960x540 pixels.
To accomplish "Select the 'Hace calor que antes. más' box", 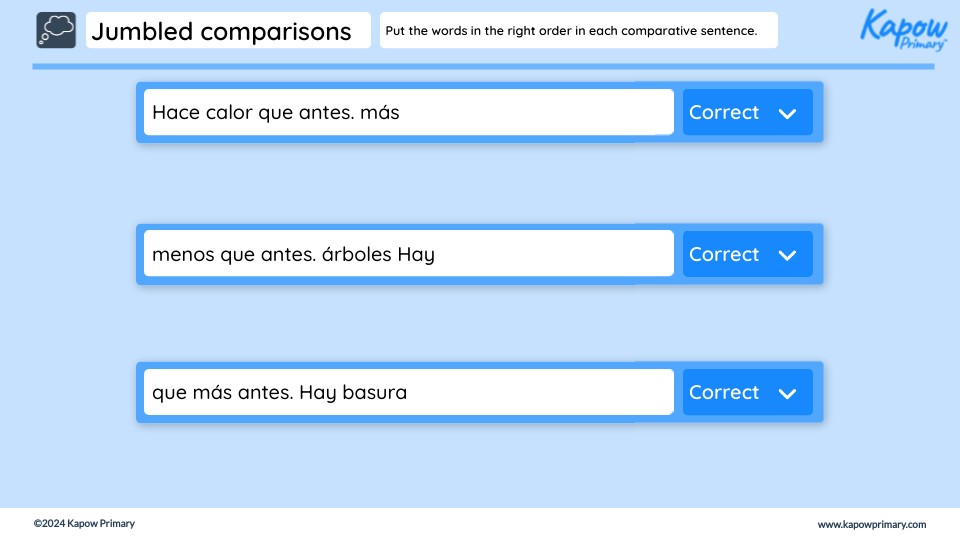I will (x=408, y=112).
